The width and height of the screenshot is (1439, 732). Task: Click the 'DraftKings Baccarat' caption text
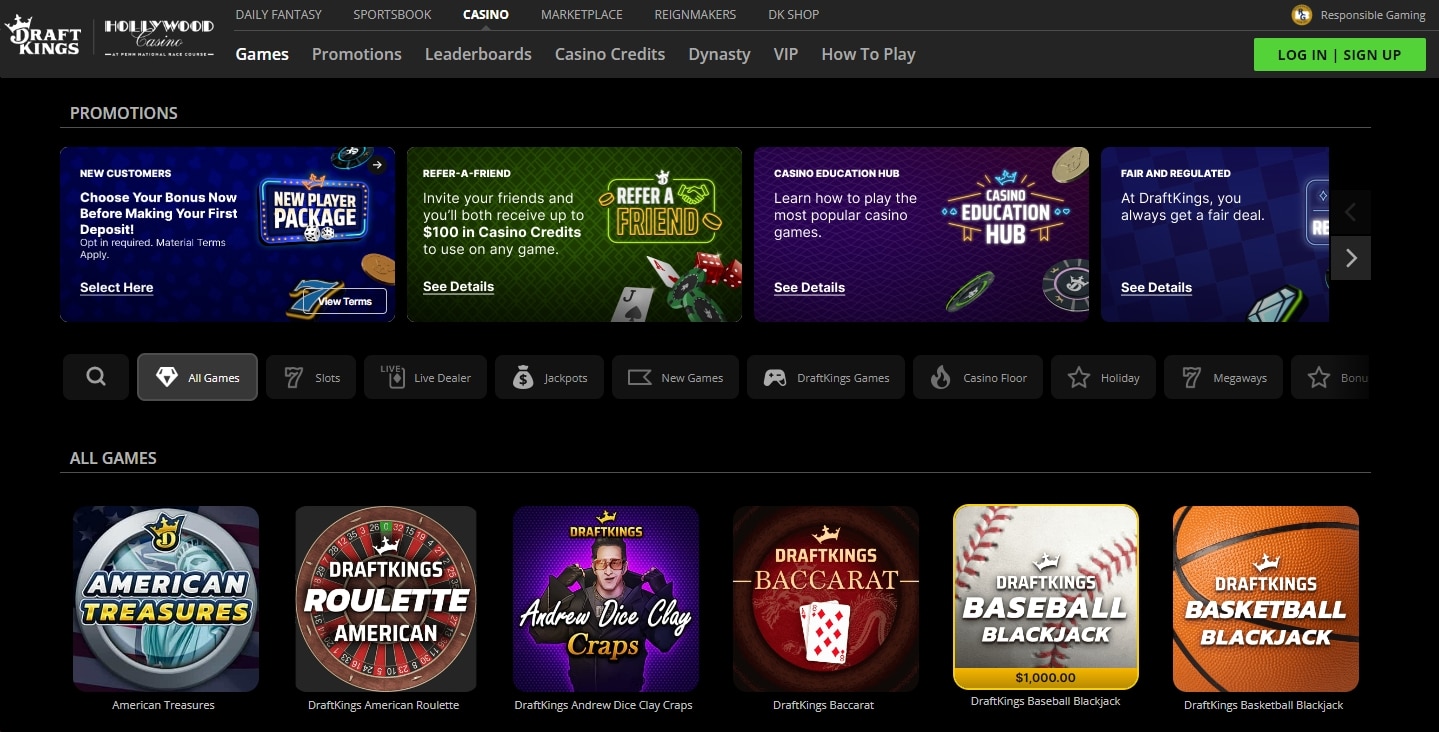(823, 705)
